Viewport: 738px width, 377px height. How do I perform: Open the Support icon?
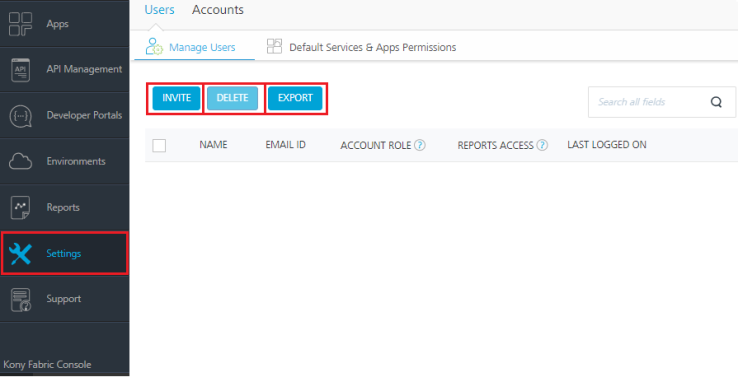(x=20, y=299)
